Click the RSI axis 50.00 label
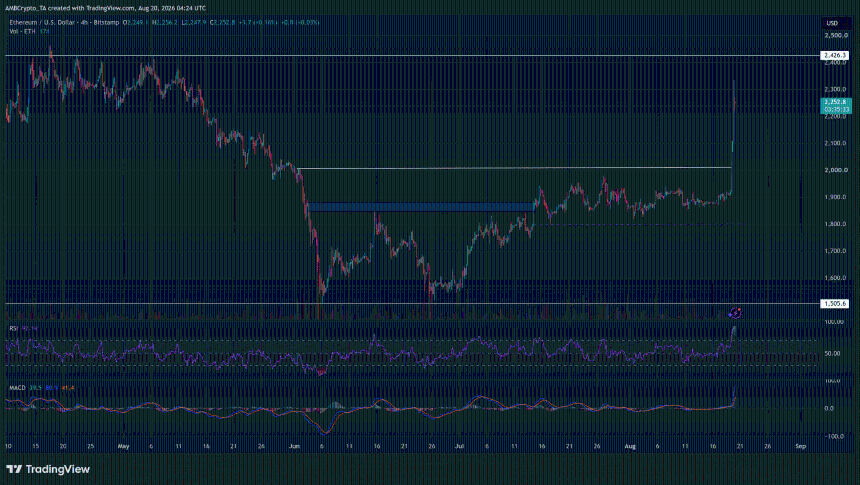This screenshot has width=860, height=485. 833,353
